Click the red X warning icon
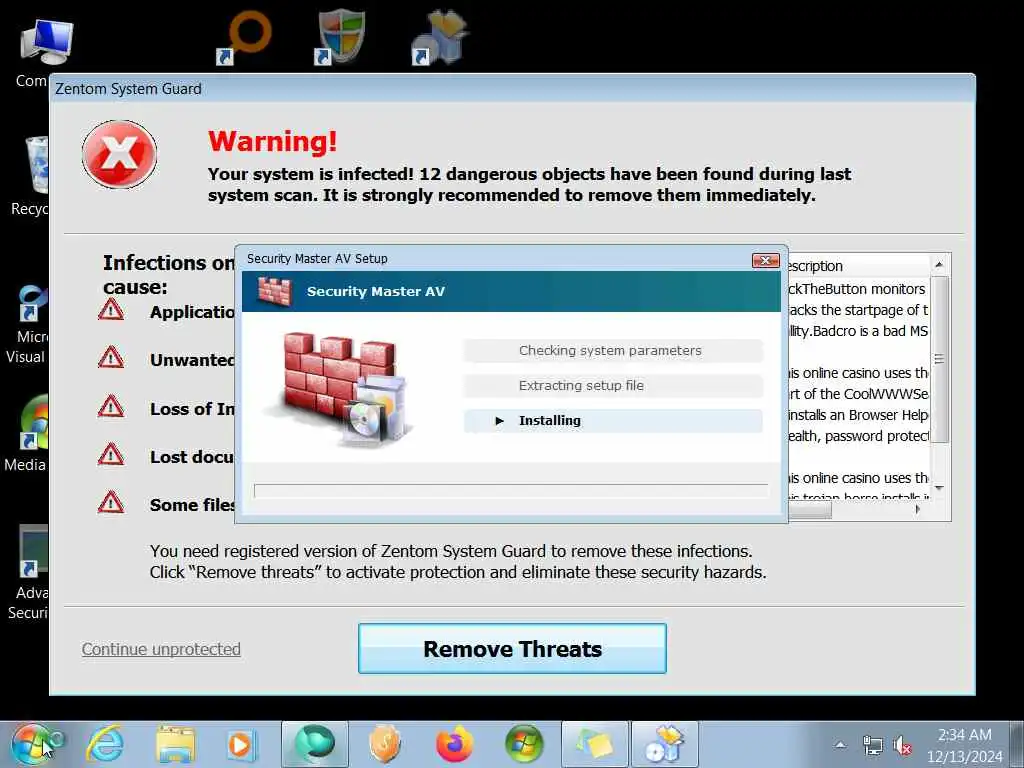This screenshot has width=1024, height=768. pos(120,155)
